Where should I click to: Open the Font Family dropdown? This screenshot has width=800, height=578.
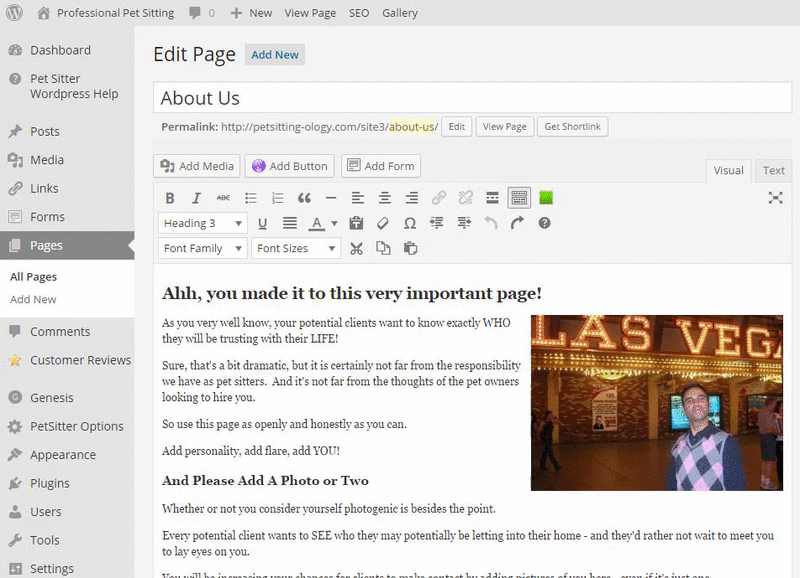click(203, 248)
